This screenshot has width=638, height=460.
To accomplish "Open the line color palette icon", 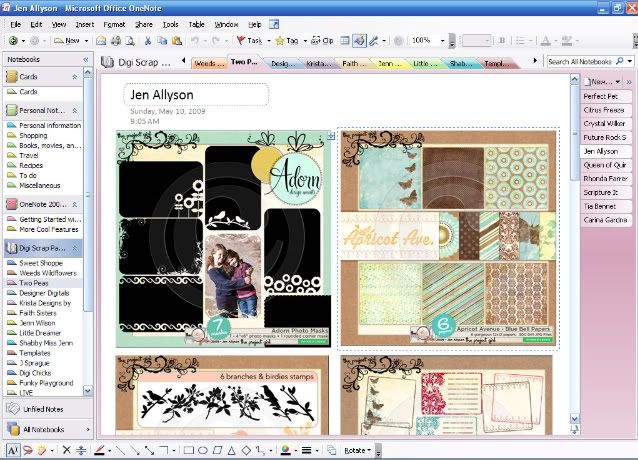I will point(286,450).
